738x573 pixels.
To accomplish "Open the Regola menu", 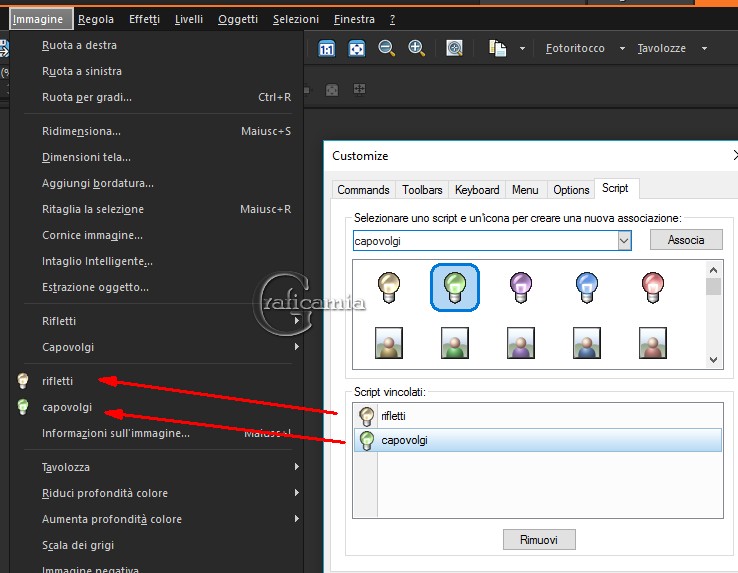I will point(96,19).
